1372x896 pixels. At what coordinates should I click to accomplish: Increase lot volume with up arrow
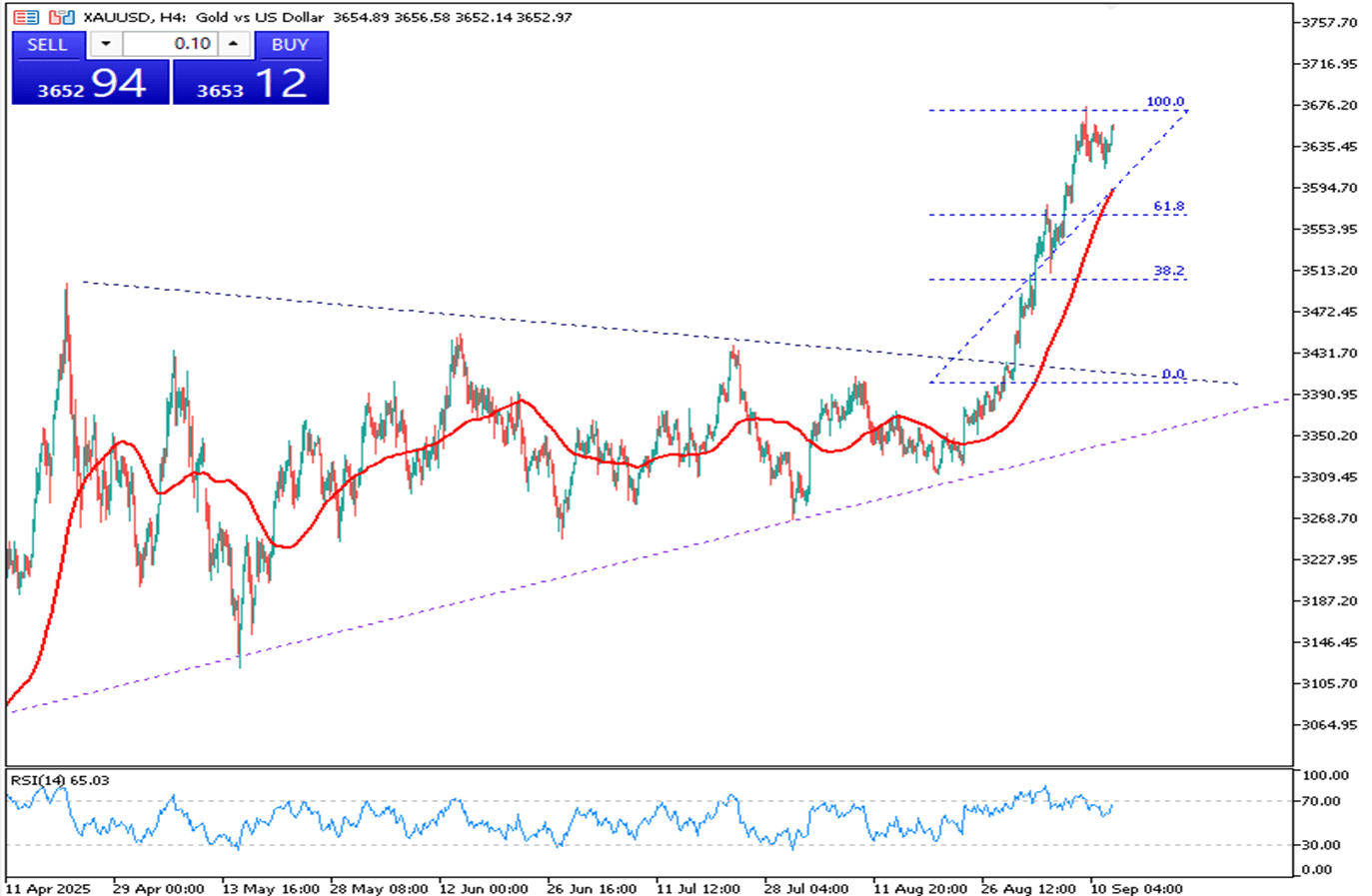234,44
